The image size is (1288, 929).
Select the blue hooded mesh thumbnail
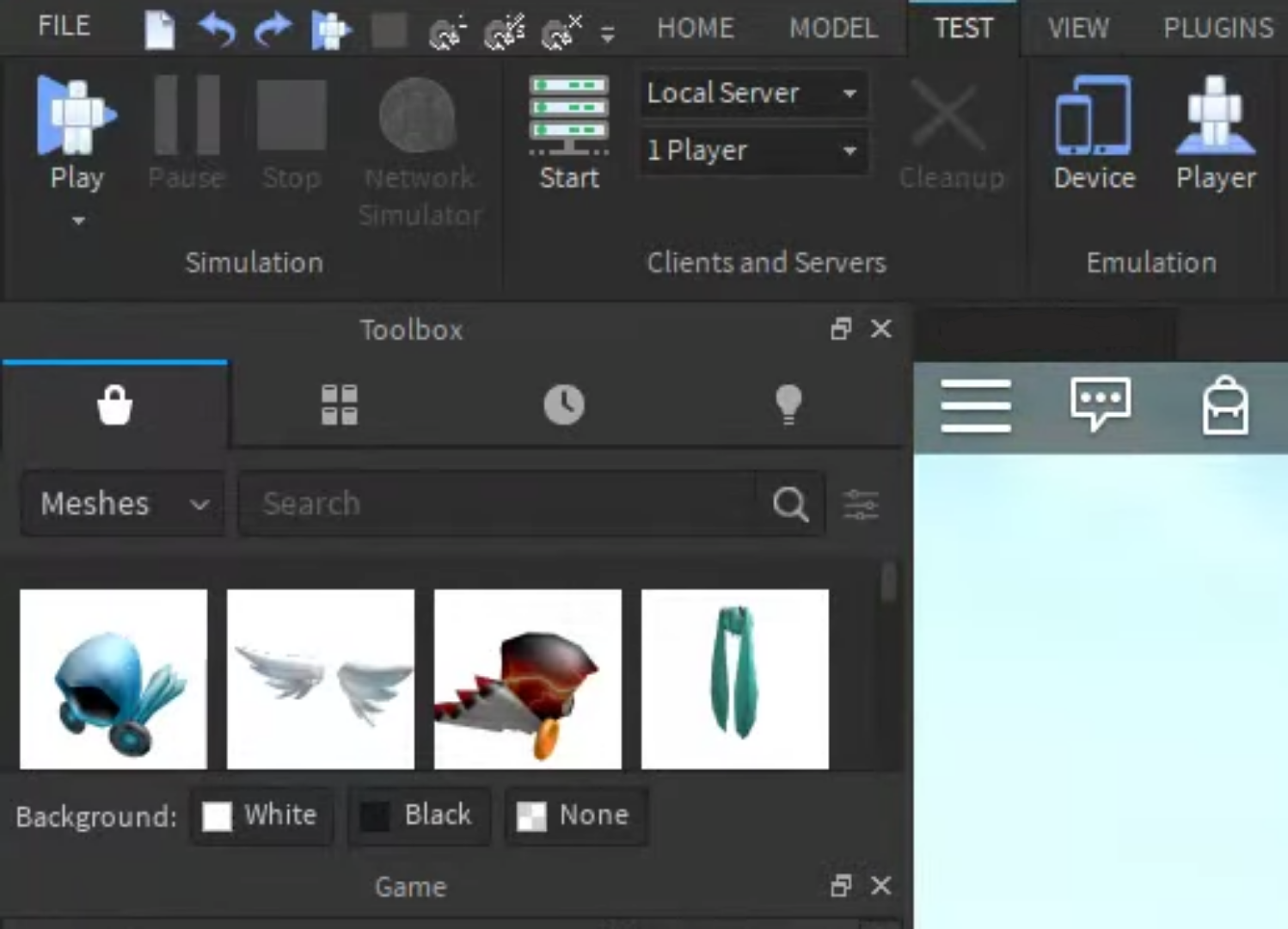pyautogui.click(x=113, y=679)
